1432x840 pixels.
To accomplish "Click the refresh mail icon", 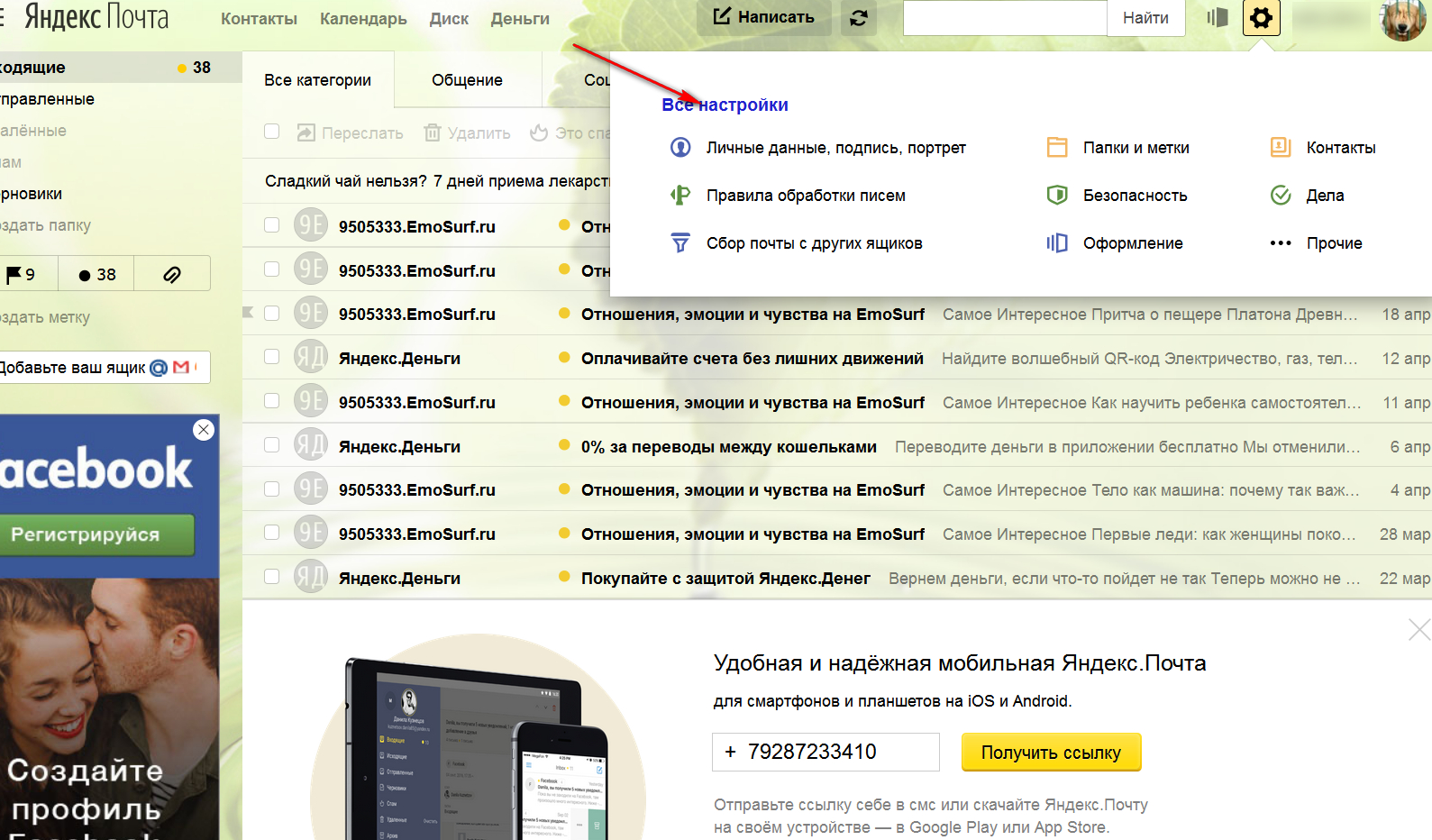I will pos(859,18).
